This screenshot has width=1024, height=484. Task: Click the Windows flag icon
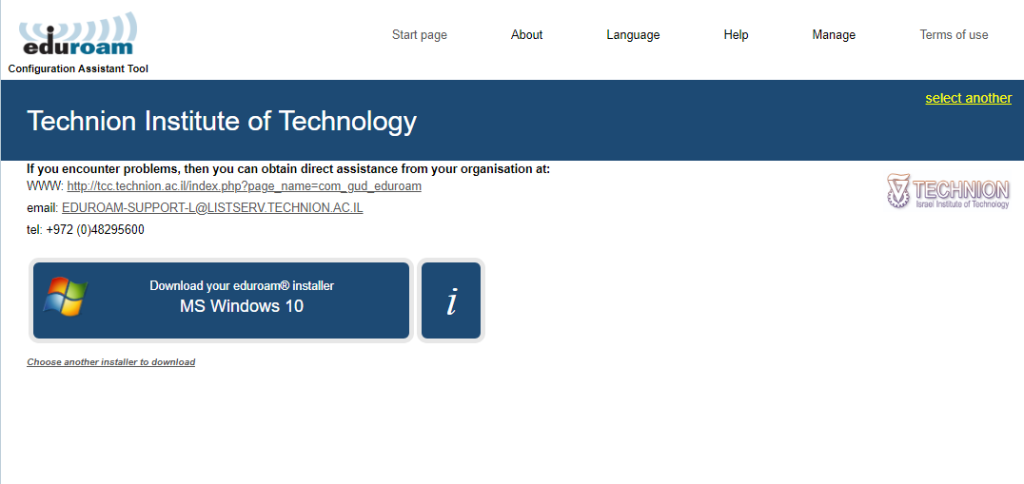pyautogui.click(x=65, y=297)
